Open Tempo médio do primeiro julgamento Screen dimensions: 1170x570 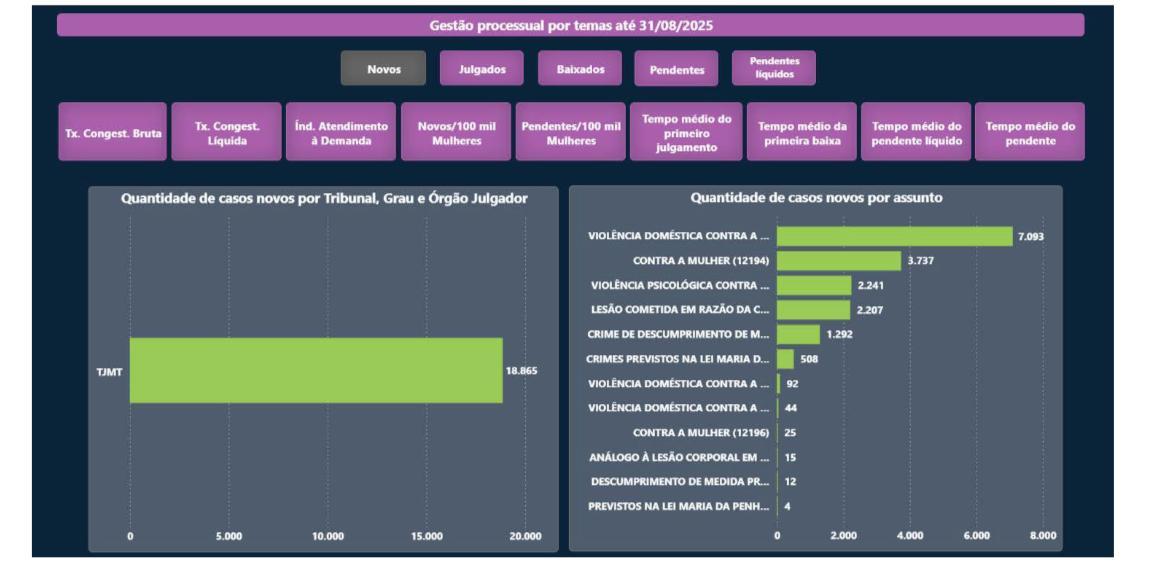click(x=686, y=132)
